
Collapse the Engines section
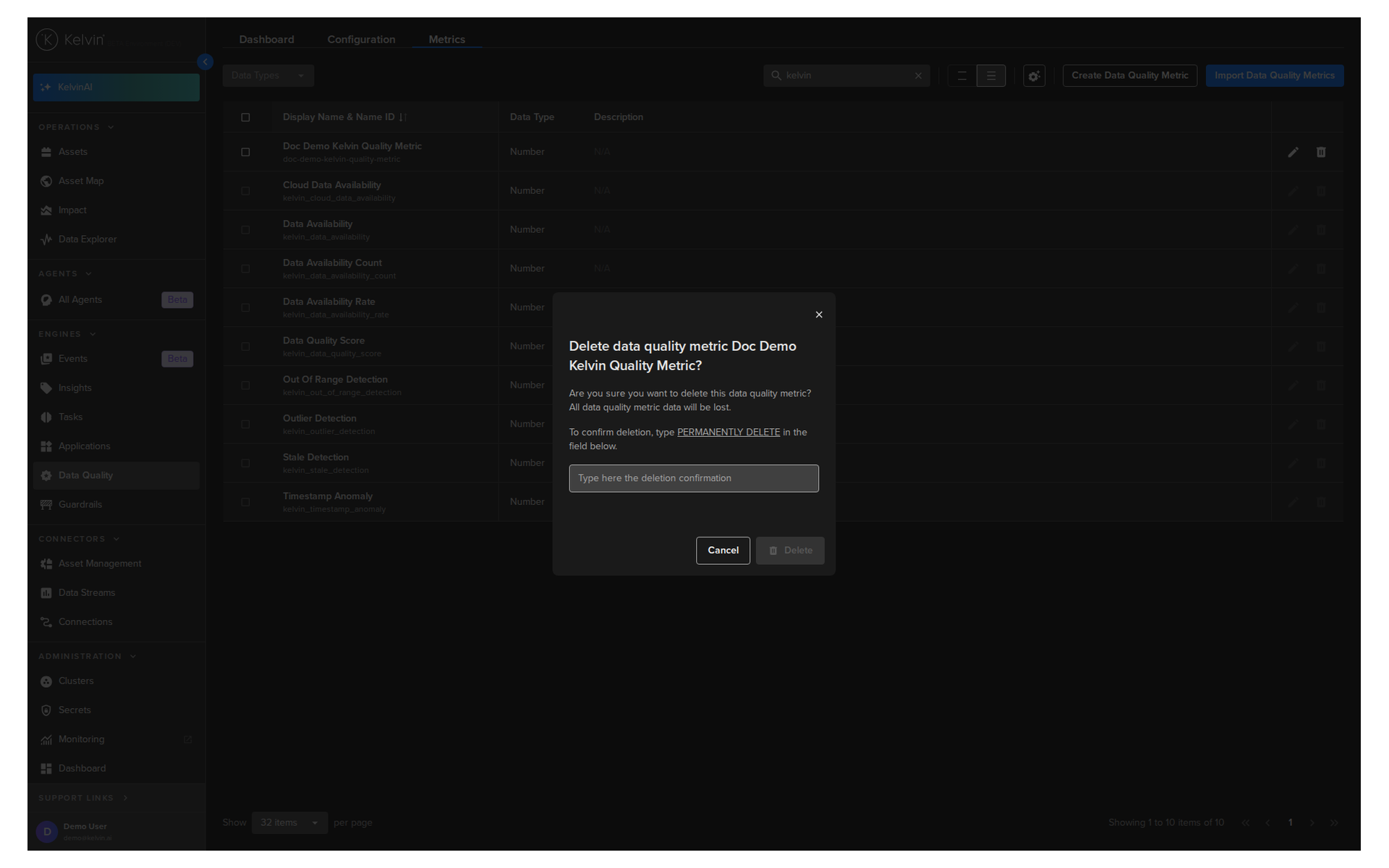67,334
